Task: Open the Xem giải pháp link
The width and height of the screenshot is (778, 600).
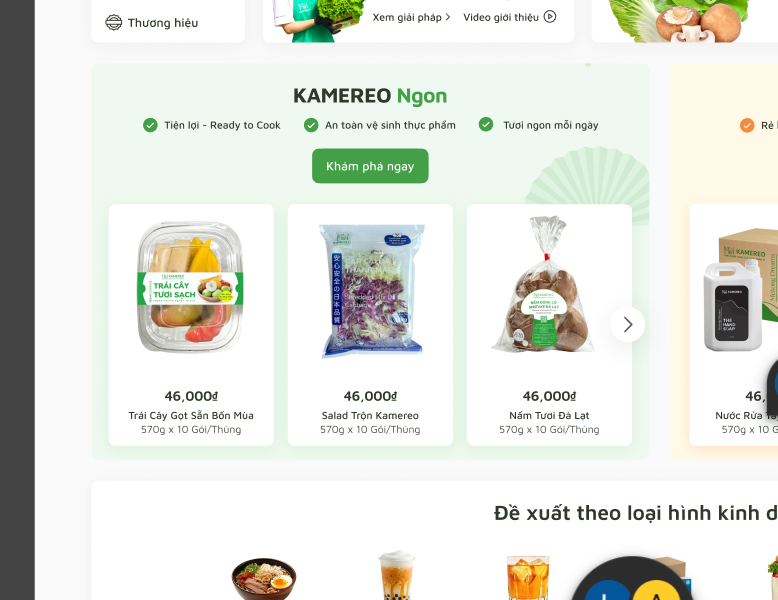Action: 407,17
